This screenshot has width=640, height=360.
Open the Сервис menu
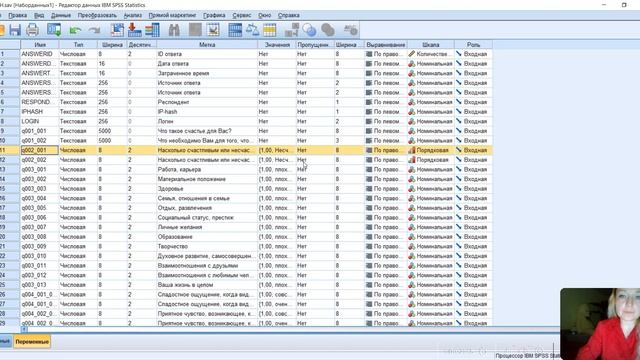point(242,15)
